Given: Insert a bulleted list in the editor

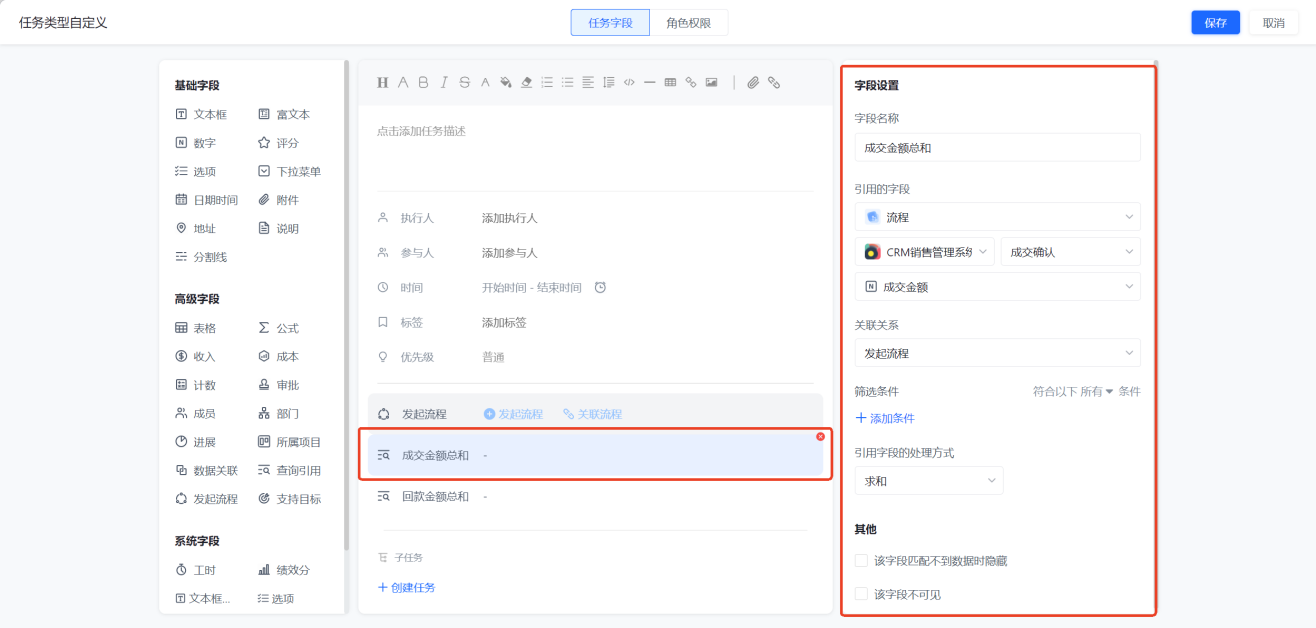Looking at the screenshot, I should [x=567, y=83].
